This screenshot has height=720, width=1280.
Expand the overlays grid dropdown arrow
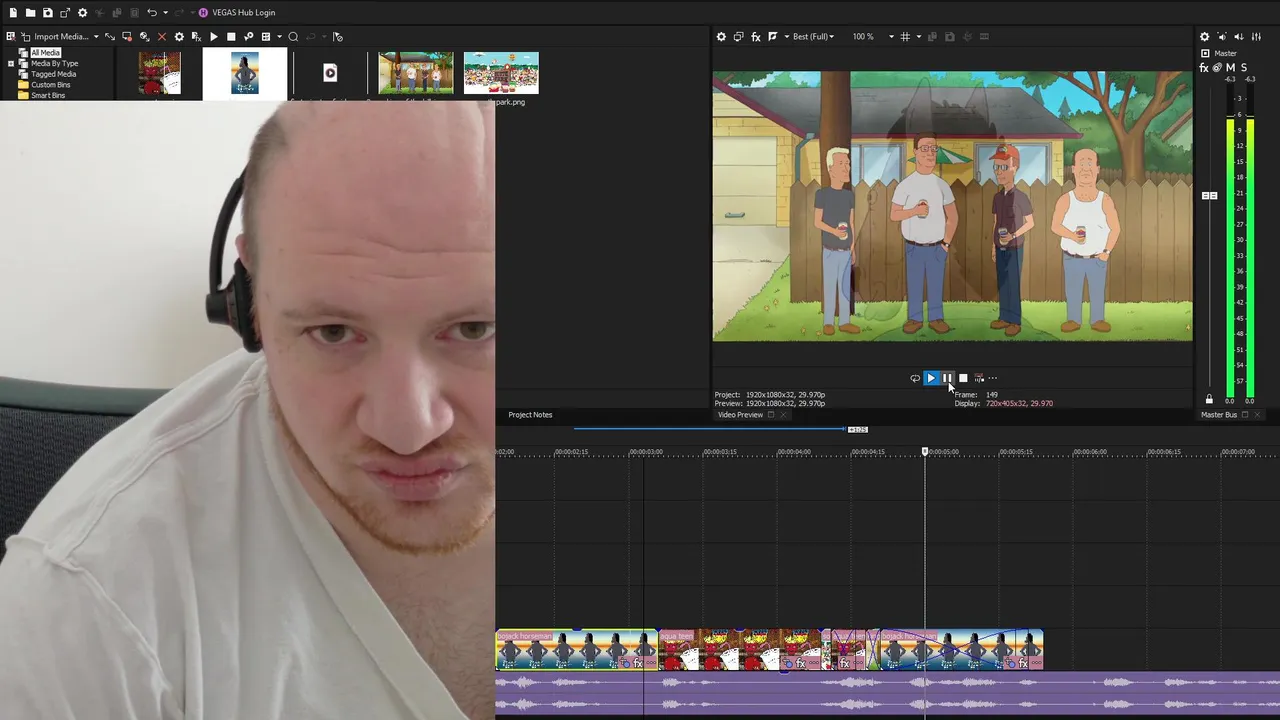click(x=919, y=37)
